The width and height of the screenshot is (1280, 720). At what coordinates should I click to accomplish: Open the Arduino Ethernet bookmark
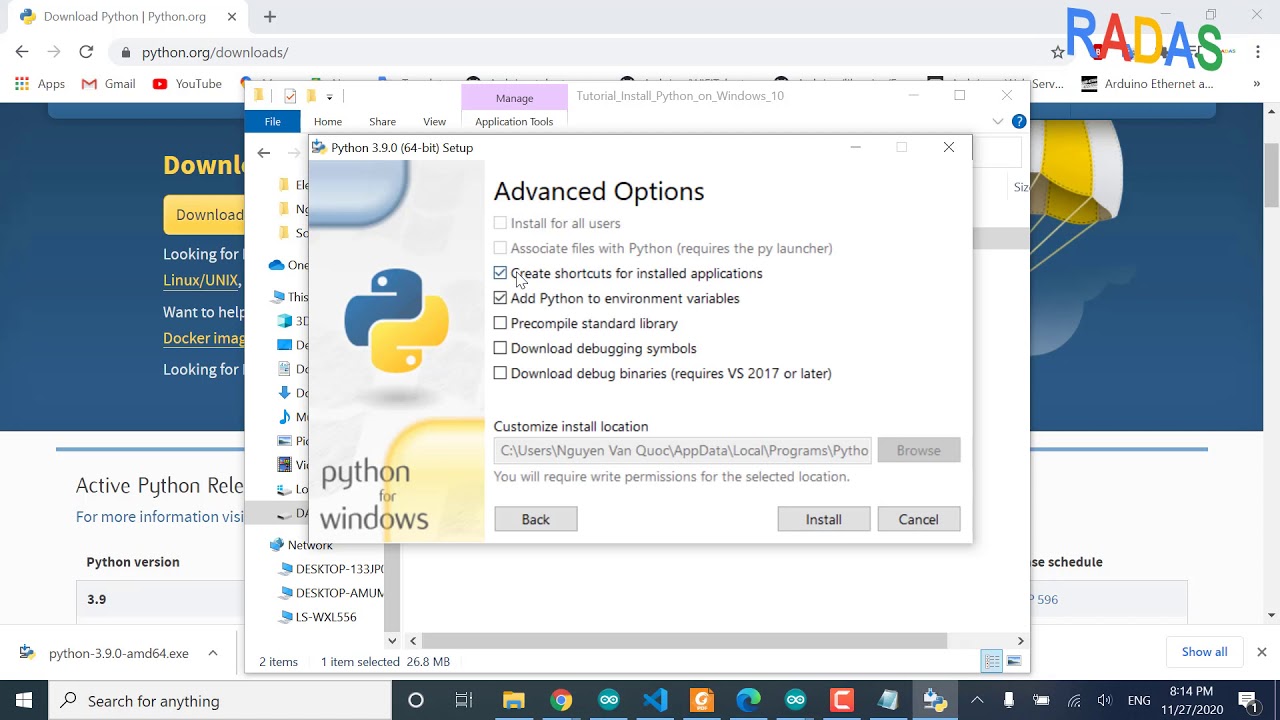tap(1148, 84)
